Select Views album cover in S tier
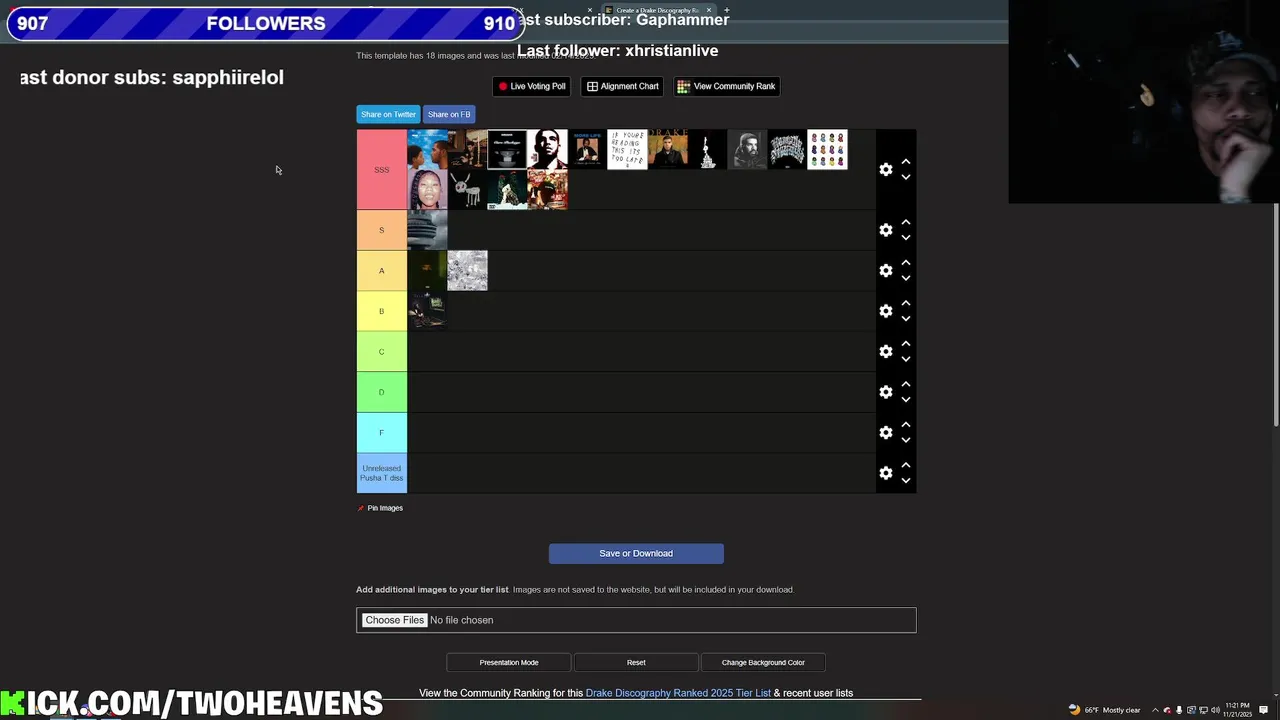This screenshot has height=720, width=1280. click(427, 230)
